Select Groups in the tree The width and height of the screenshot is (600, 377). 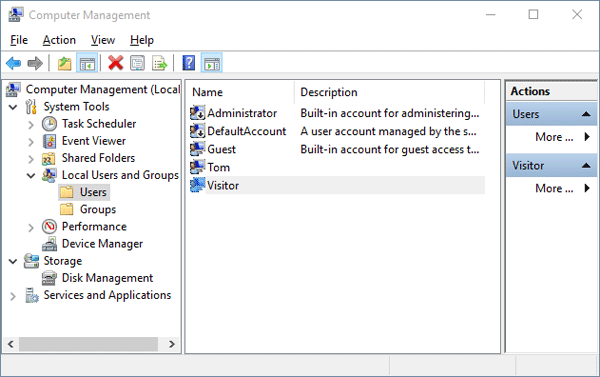98,209
